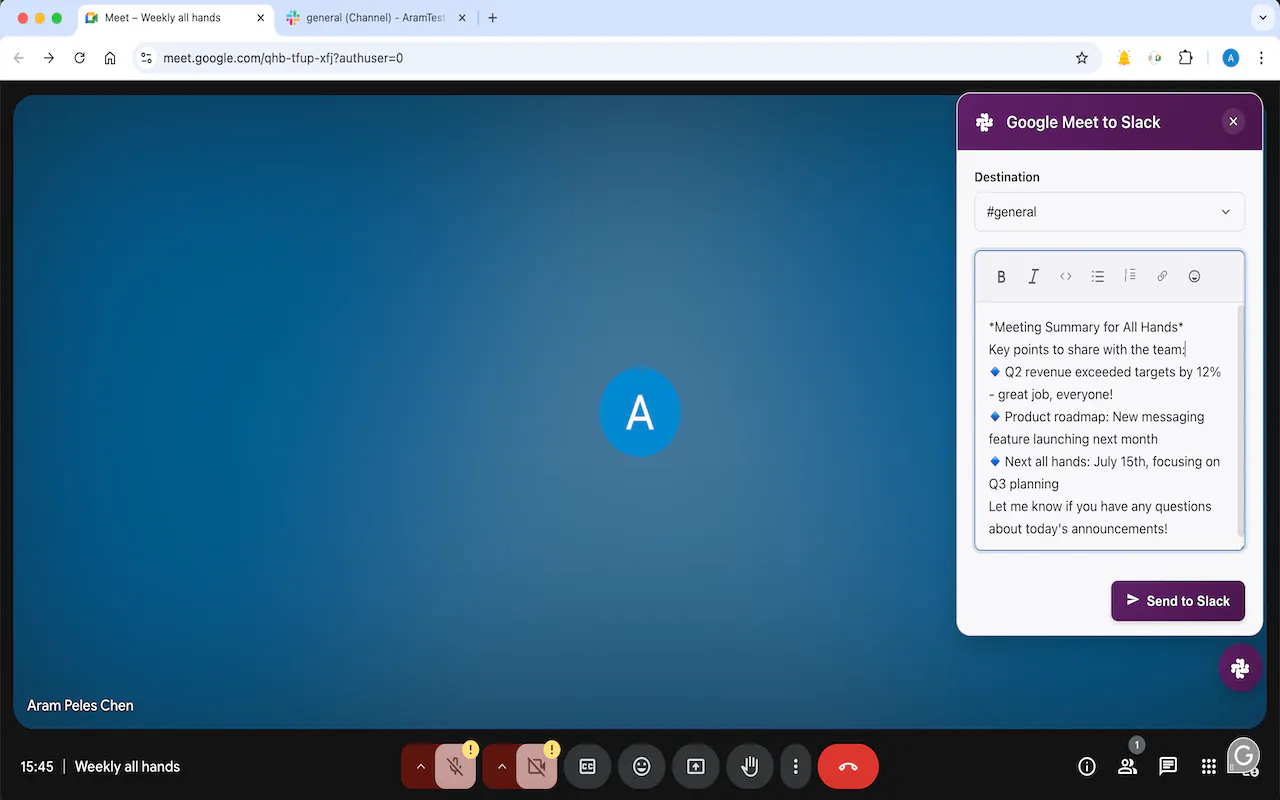Click the Google Meet to Slack title
The image size is (1280, 800).
coord(1083,122)
